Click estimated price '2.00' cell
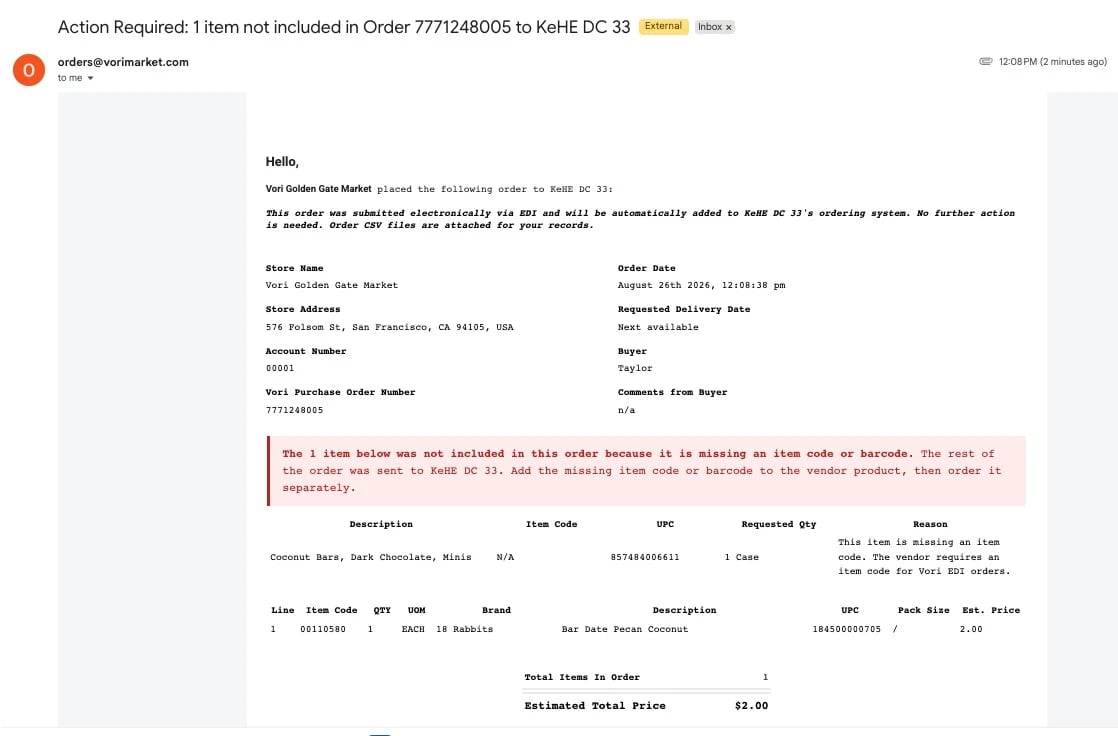1118x736 pixels. click(971, 629)
